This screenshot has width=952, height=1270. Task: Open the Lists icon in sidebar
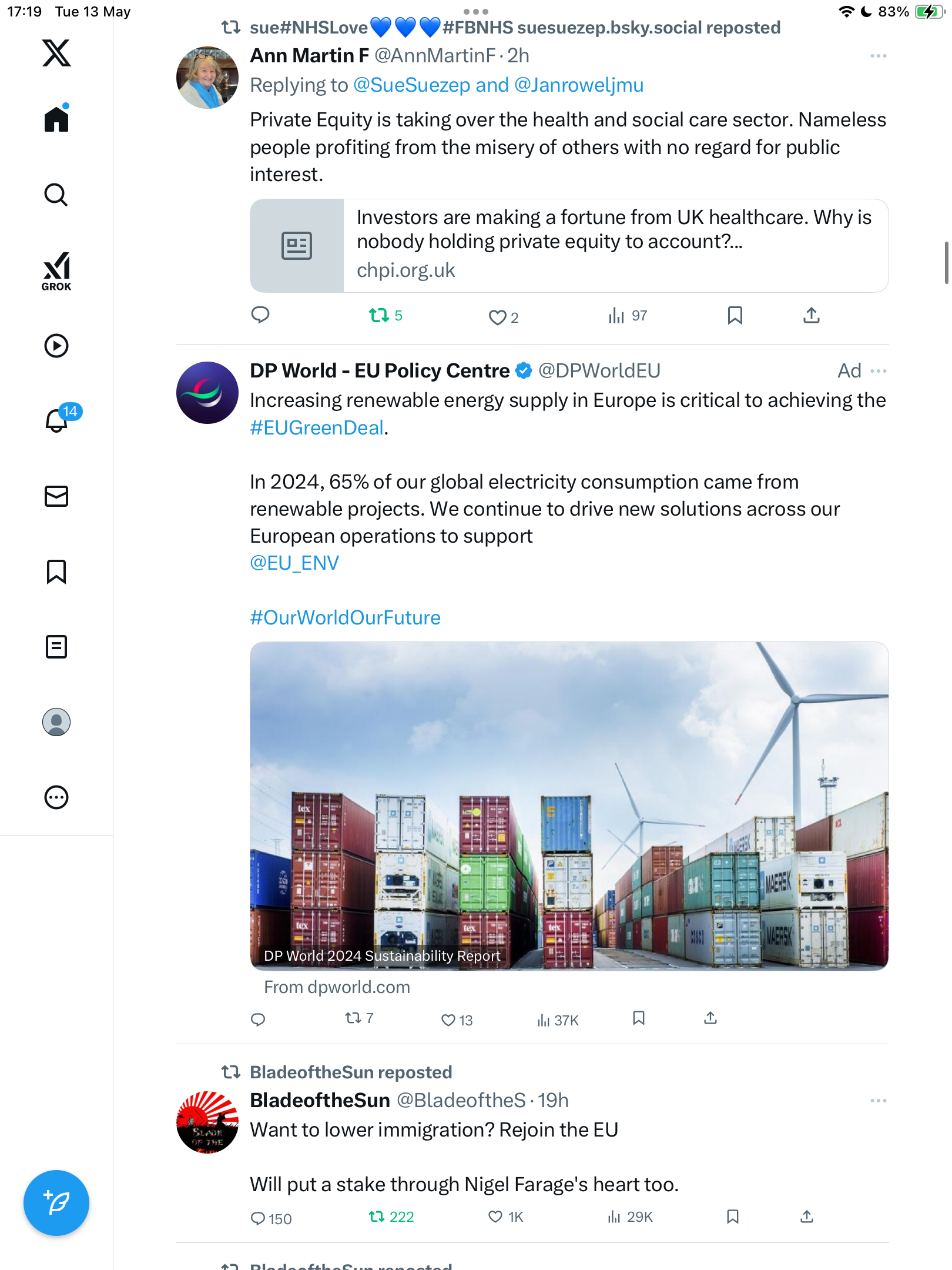point(56,647)
